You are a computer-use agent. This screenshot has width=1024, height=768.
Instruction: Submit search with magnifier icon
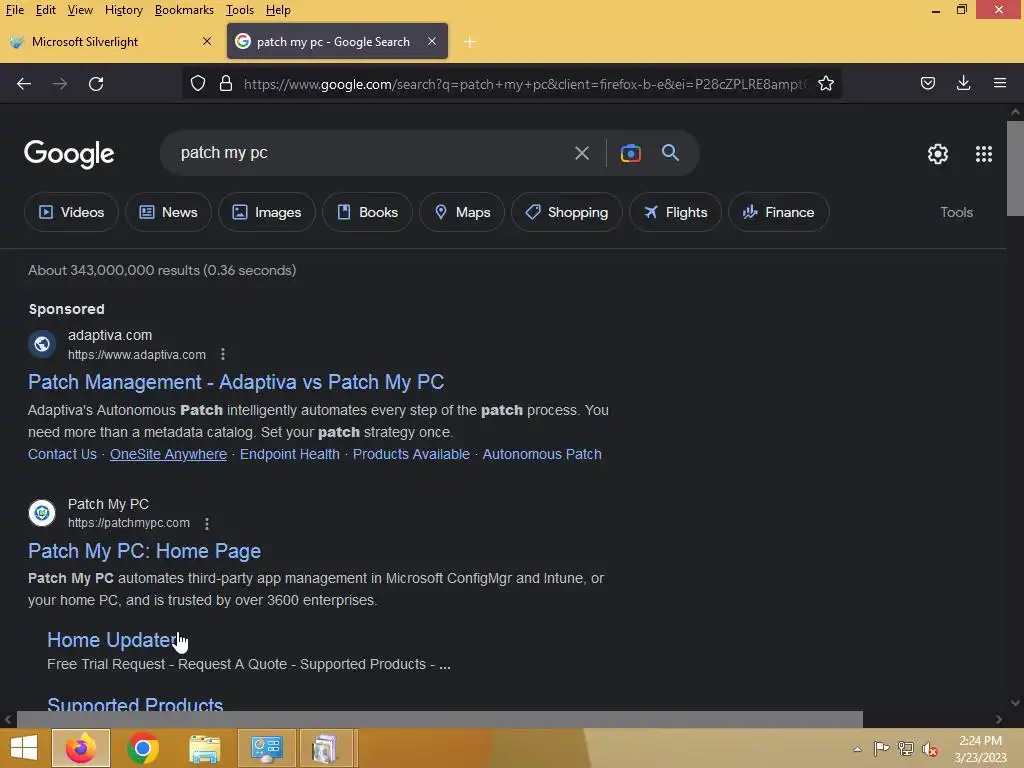[671, 153]
